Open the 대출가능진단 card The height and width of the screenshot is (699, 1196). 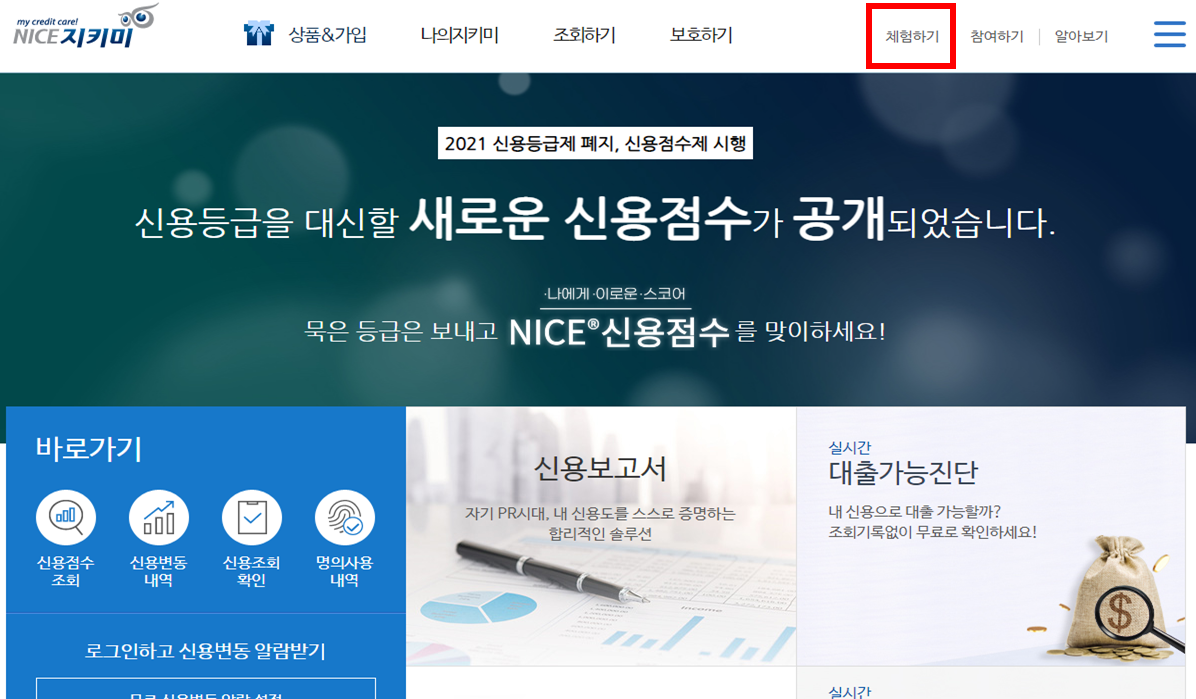click(x=991, y=536)
